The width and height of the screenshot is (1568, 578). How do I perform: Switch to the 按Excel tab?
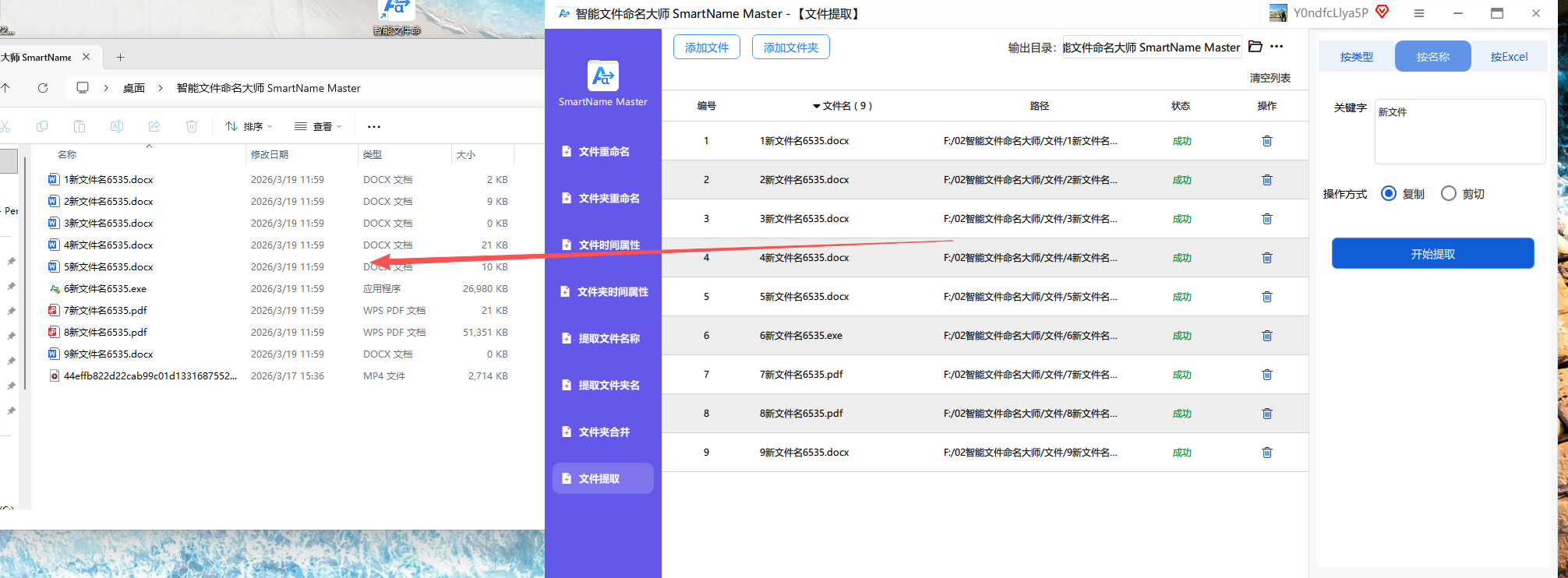click(1509, 57)
